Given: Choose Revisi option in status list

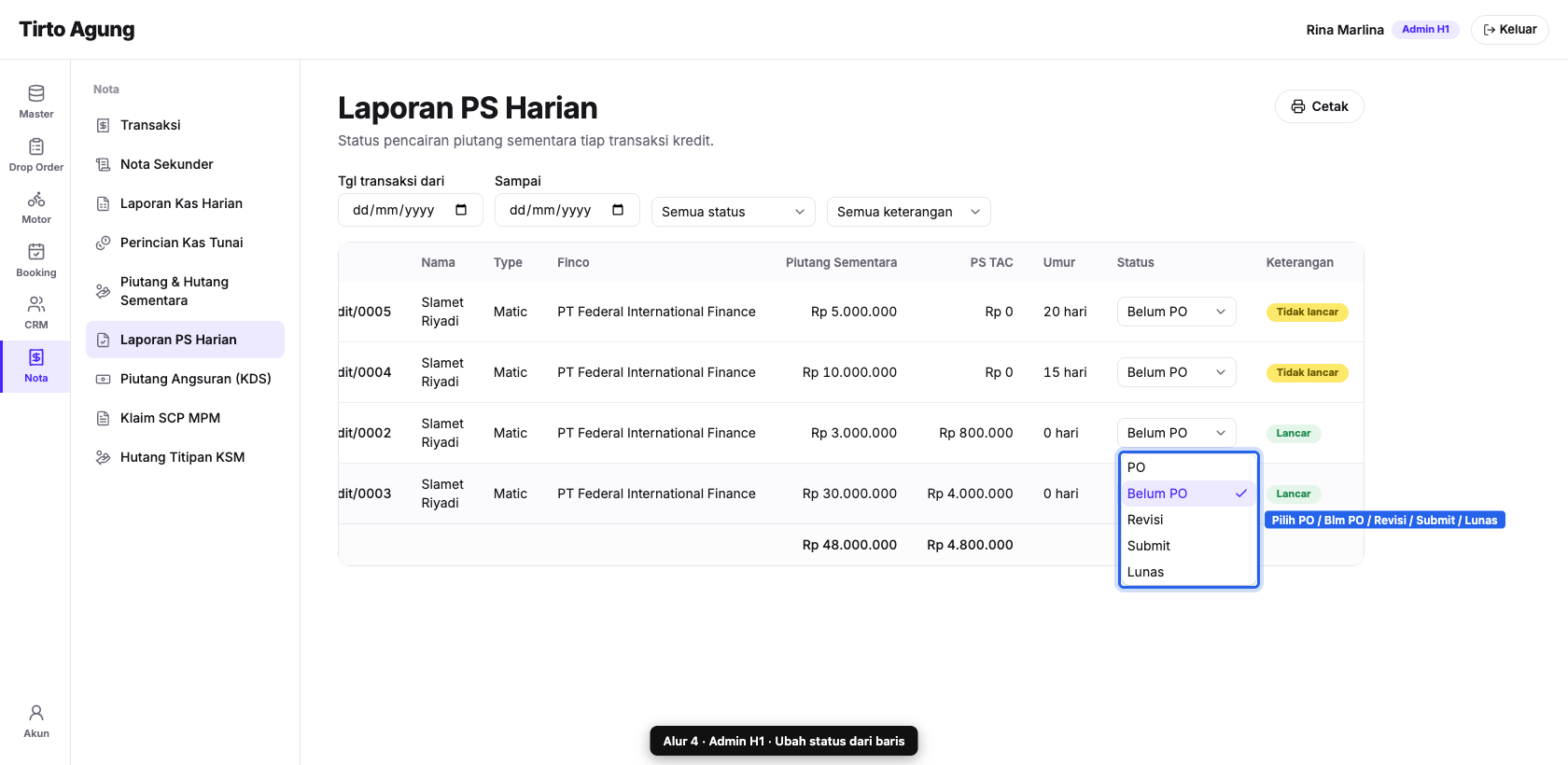Looking at the screenshot, I should (x=1188, y=520).
